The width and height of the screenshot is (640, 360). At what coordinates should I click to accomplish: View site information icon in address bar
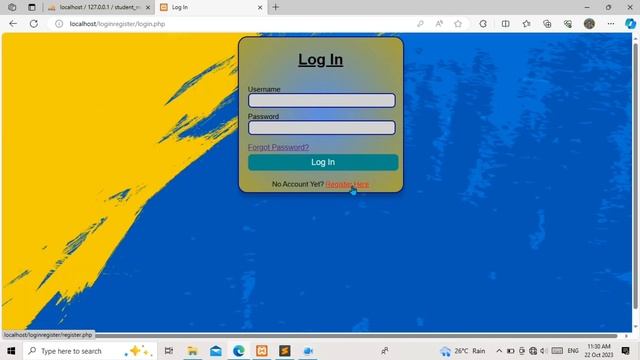(59, 24)
